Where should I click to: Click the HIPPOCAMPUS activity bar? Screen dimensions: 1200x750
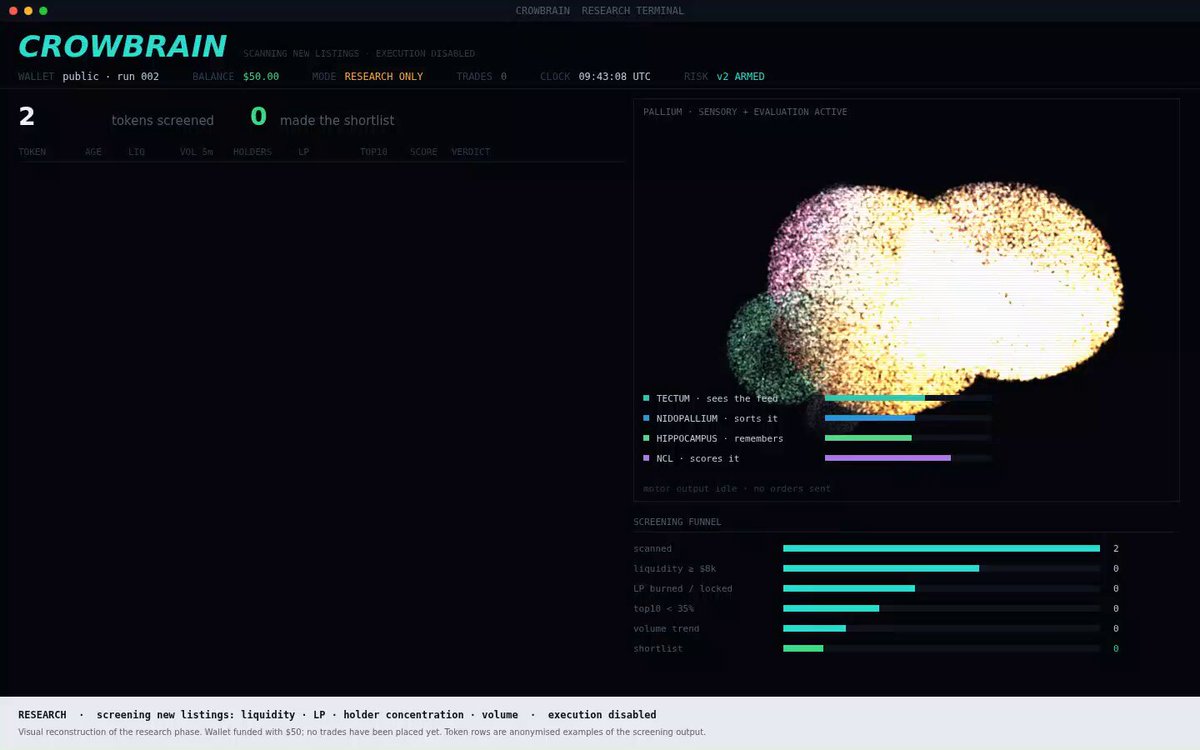[x=908, y=438]
